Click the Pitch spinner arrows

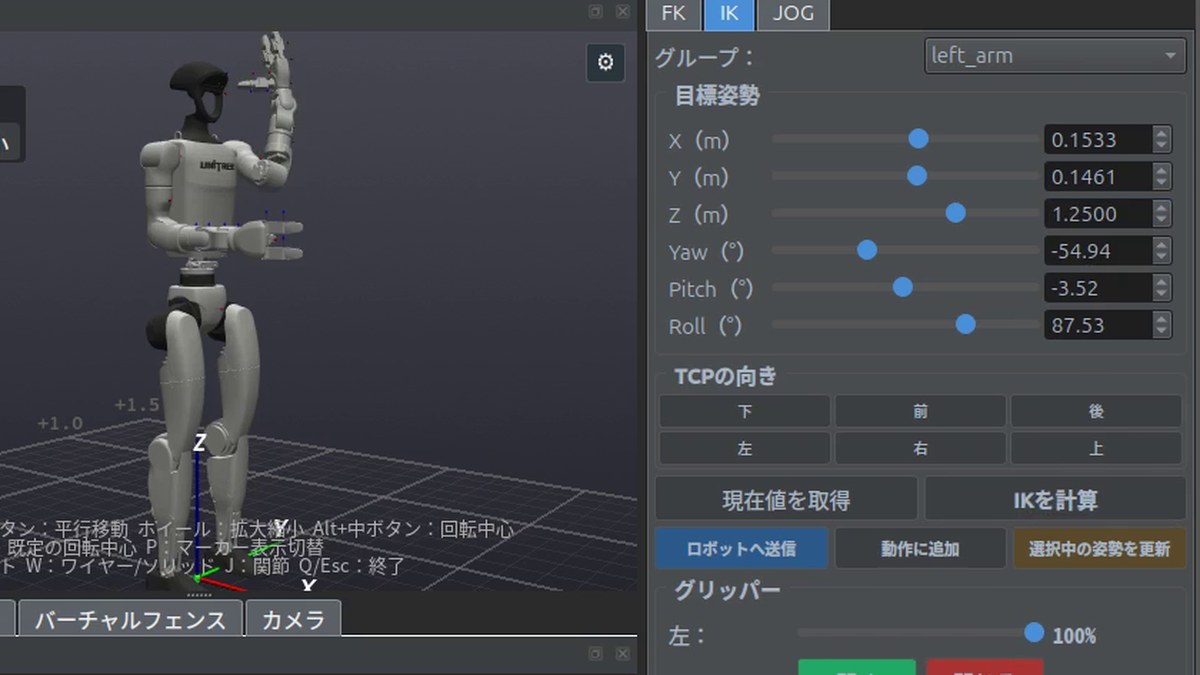click(1161, 288)
